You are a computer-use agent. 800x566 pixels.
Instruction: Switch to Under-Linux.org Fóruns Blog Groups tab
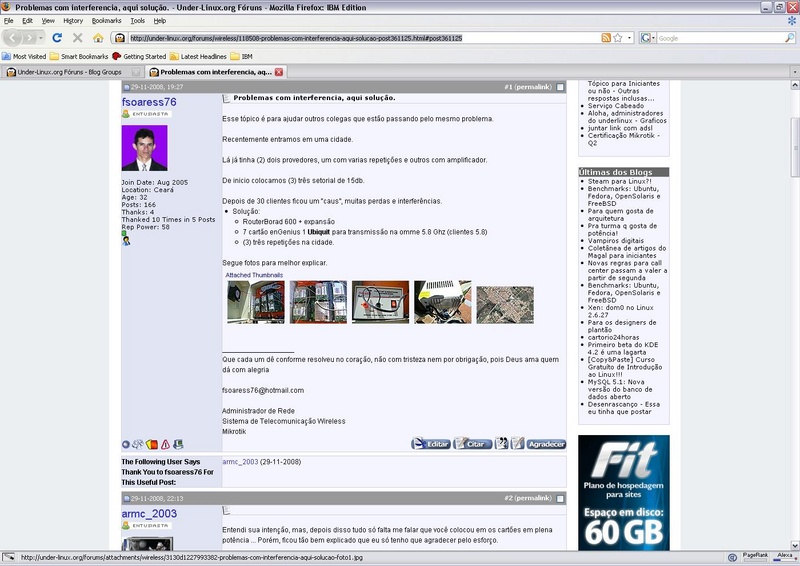click(73, 72)
